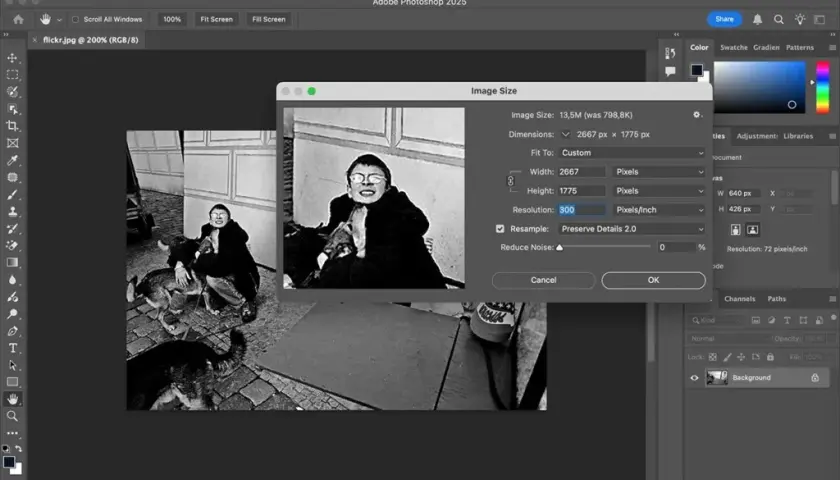Toggle the layer filter on/off switch

coord(834,318)
